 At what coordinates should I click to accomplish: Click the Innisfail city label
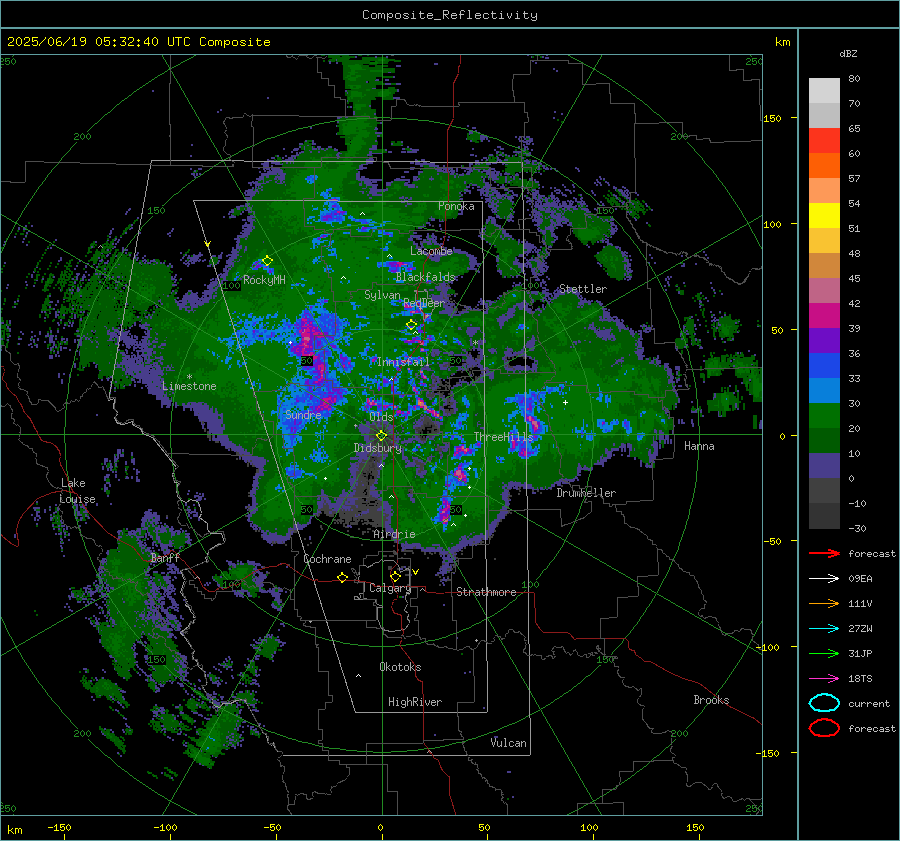click(404, 362)
